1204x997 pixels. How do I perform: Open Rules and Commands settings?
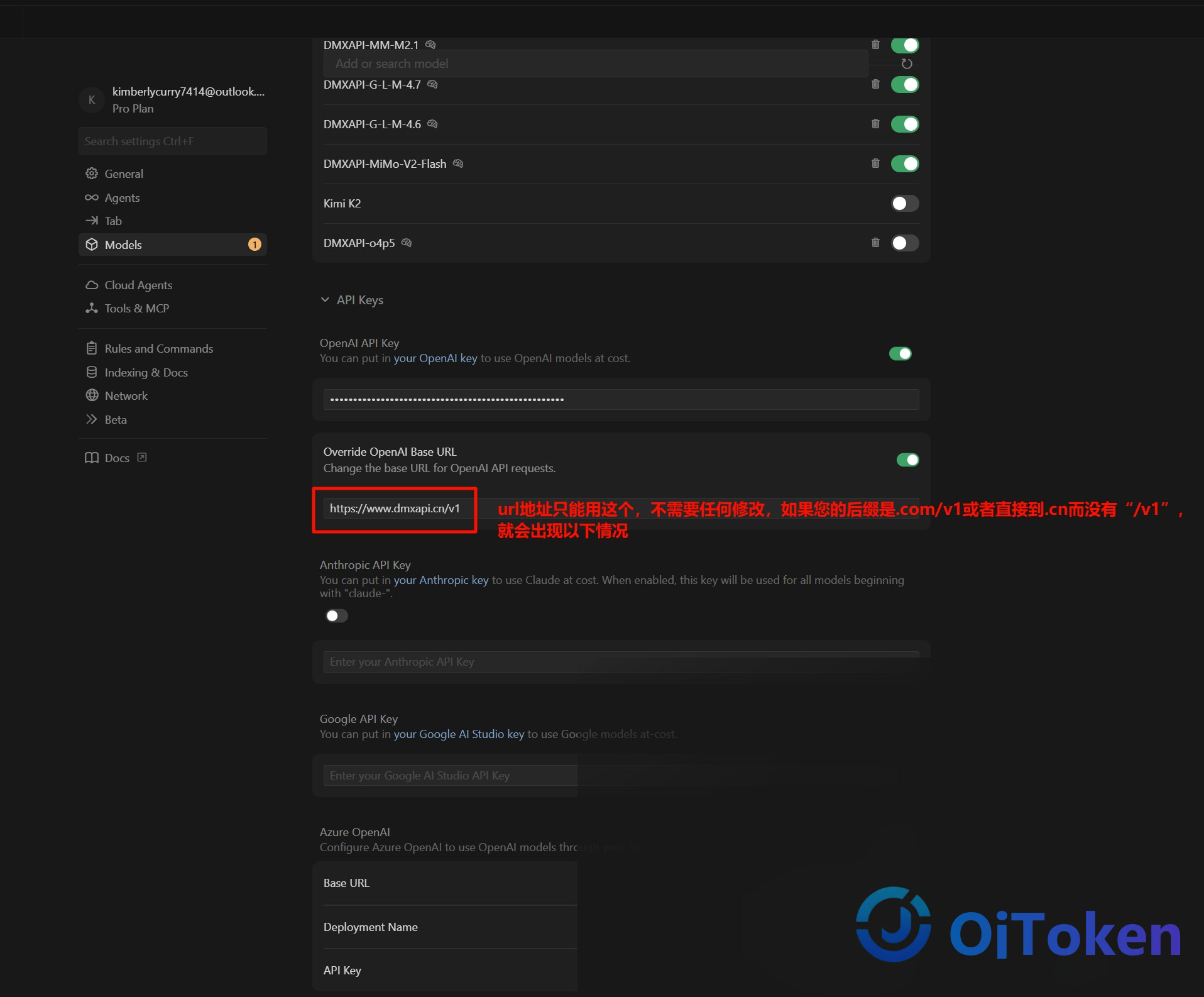pos(173,348)
